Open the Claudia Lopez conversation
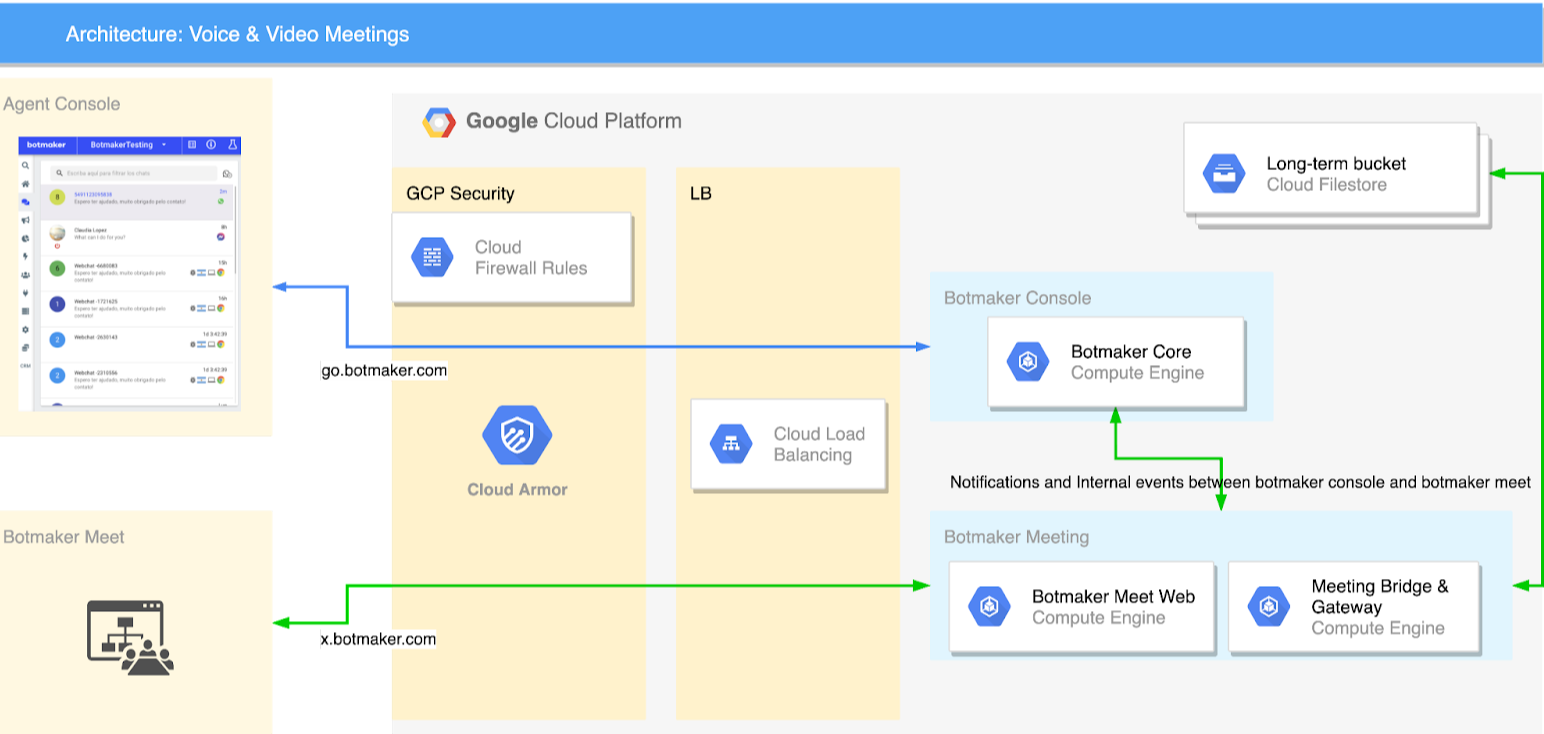 (x=136, y=238)
